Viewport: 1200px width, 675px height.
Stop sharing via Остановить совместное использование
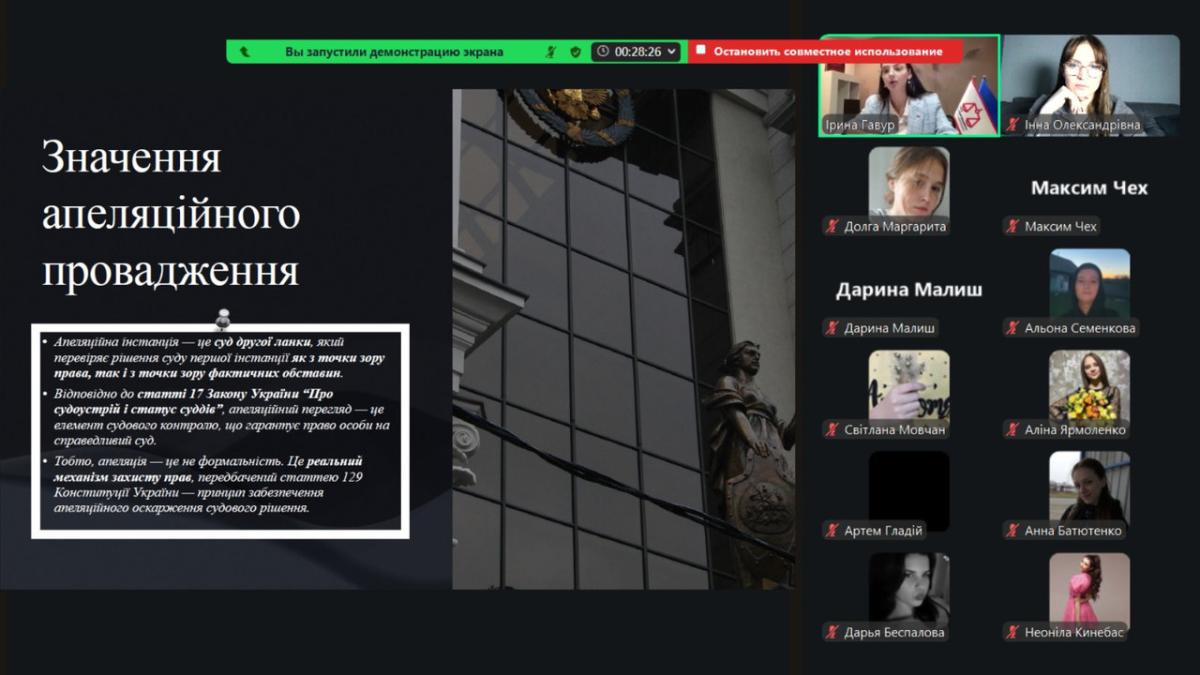825,51
